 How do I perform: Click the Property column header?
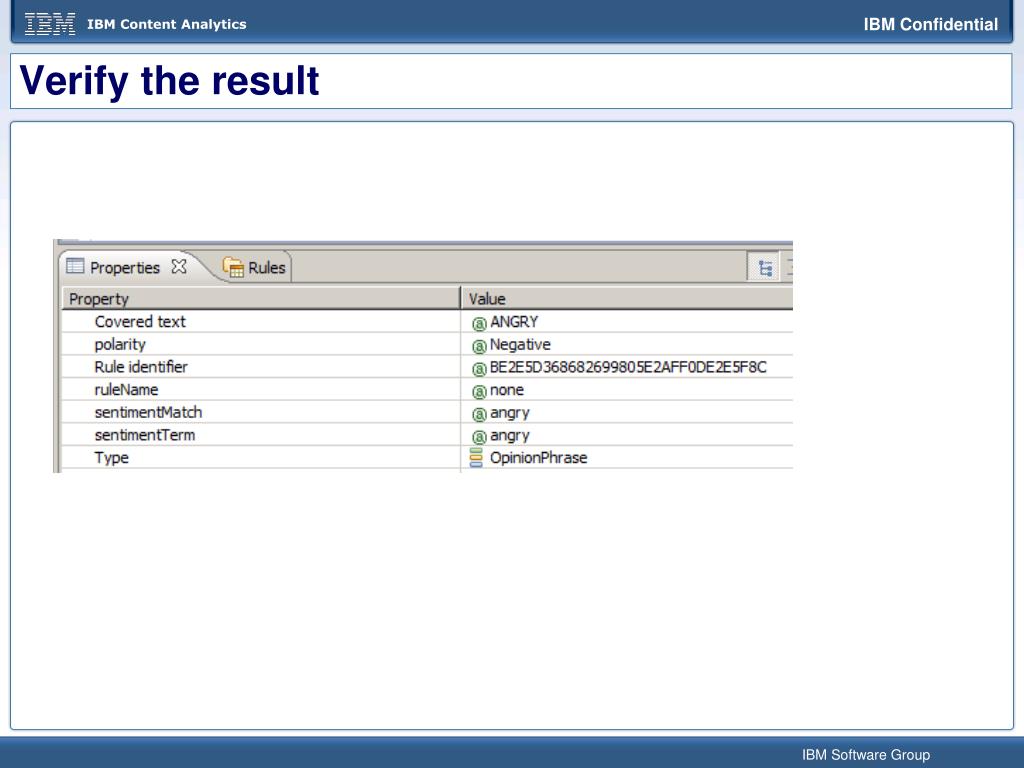261,298
